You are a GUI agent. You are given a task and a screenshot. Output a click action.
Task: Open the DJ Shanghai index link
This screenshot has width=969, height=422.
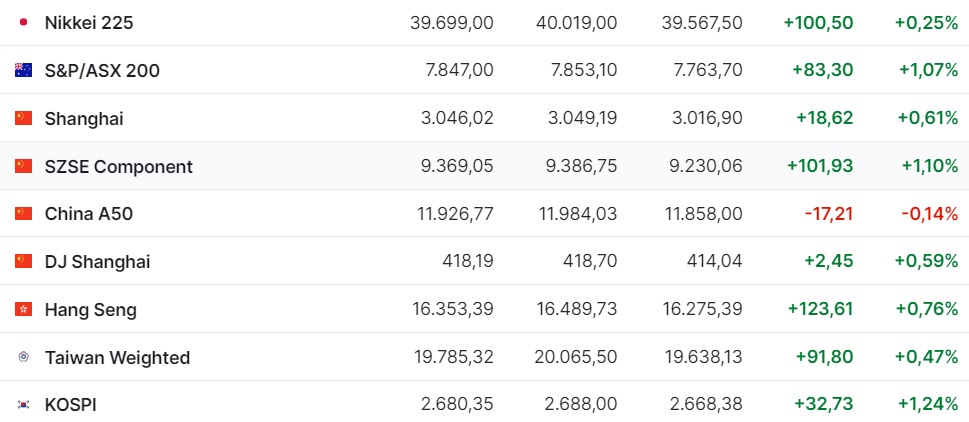coord(98,262)
